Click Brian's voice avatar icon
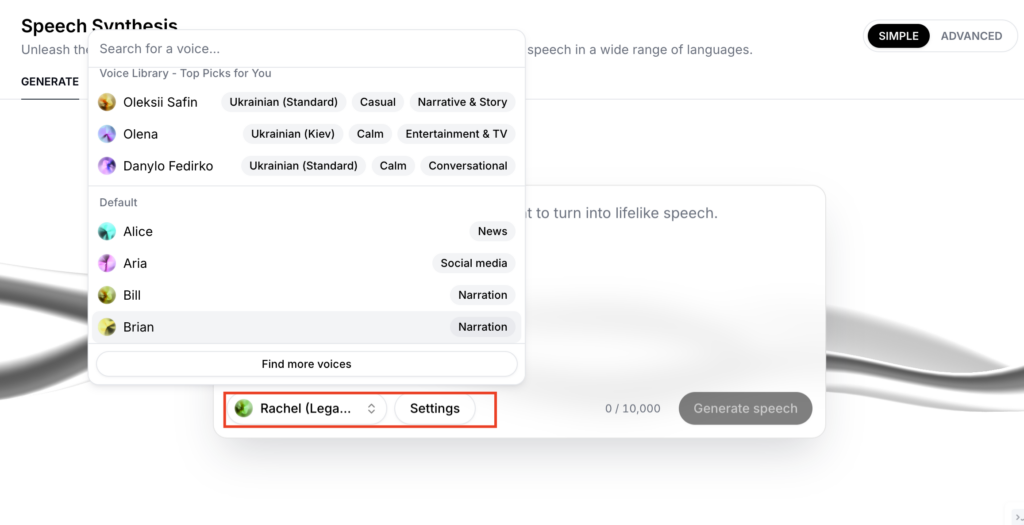 [x=107, y=327]
